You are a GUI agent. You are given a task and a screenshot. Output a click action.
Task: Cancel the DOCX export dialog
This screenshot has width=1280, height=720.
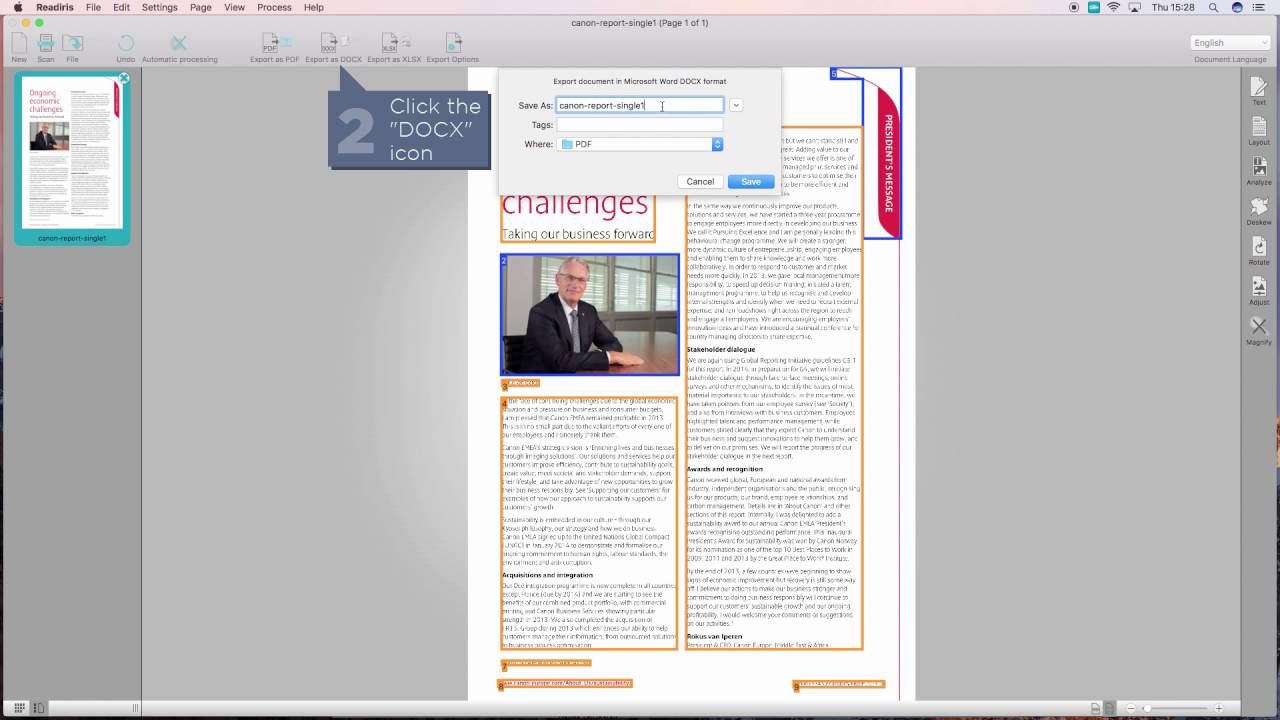[700, 181]
